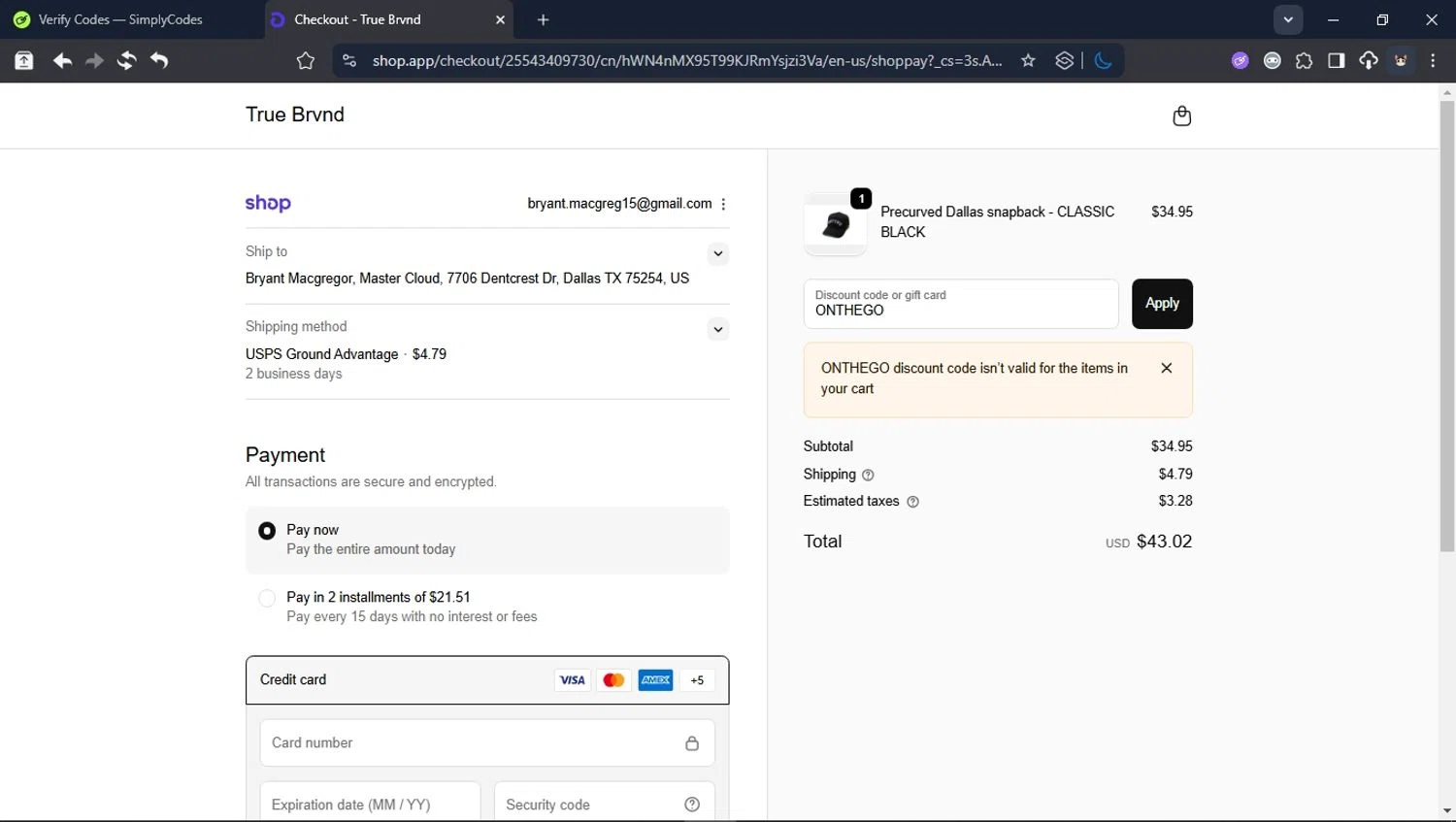
Task: Click the Security code help icon
Action: point(692,805)
